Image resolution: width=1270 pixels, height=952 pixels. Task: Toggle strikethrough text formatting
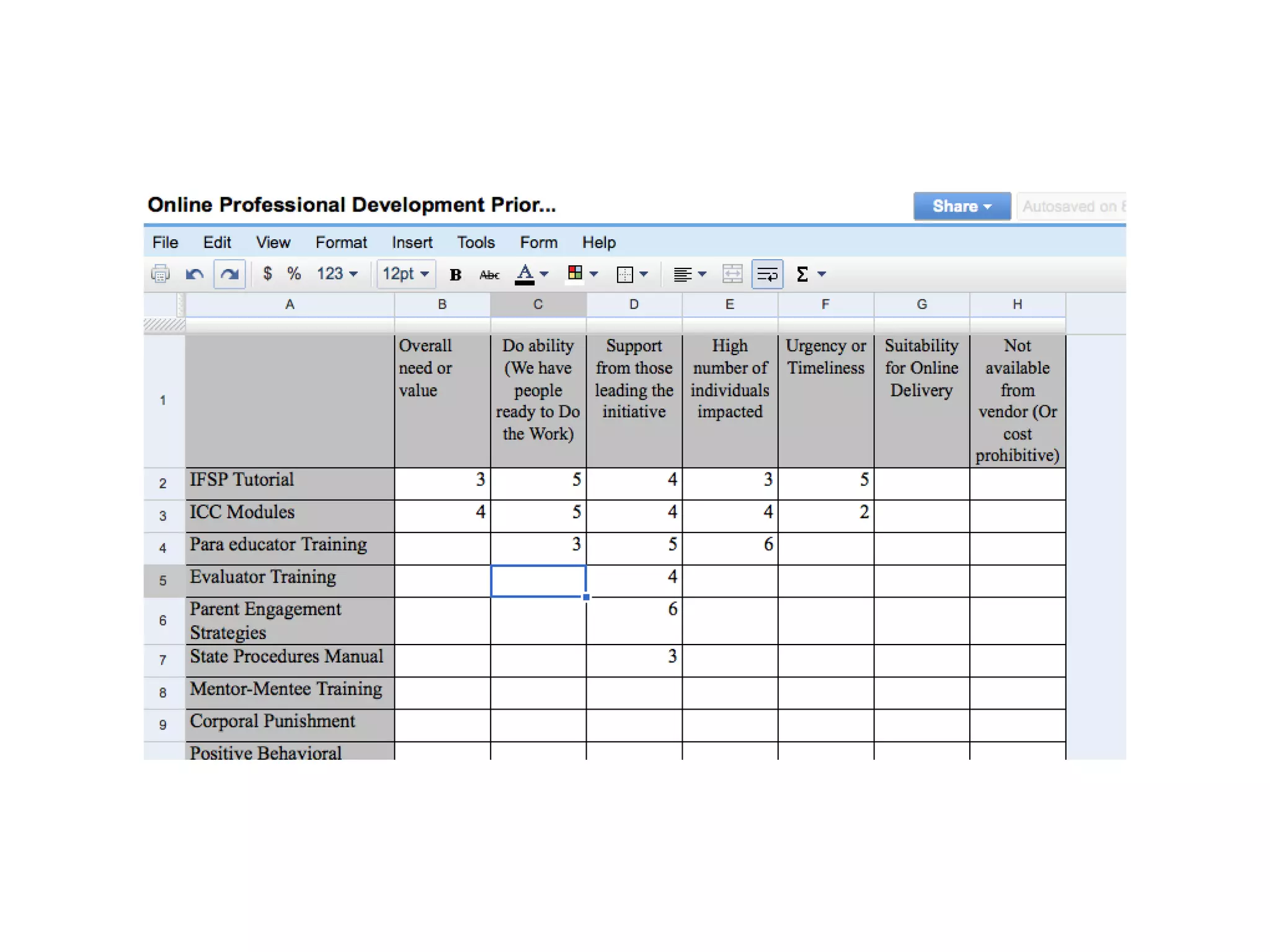(x=489, y=274)
